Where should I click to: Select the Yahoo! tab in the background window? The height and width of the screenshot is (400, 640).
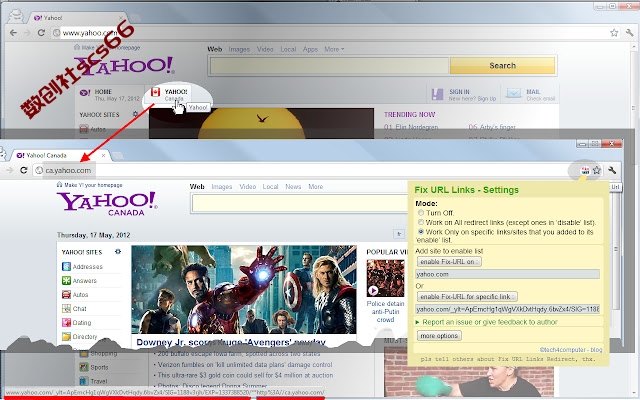(x=78, y=18)
